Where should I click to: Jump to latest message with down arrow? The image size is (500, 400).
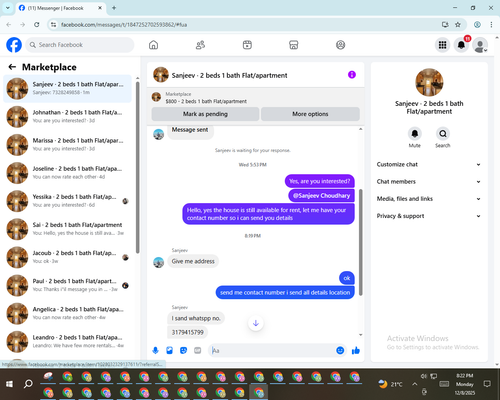(256, 323)
